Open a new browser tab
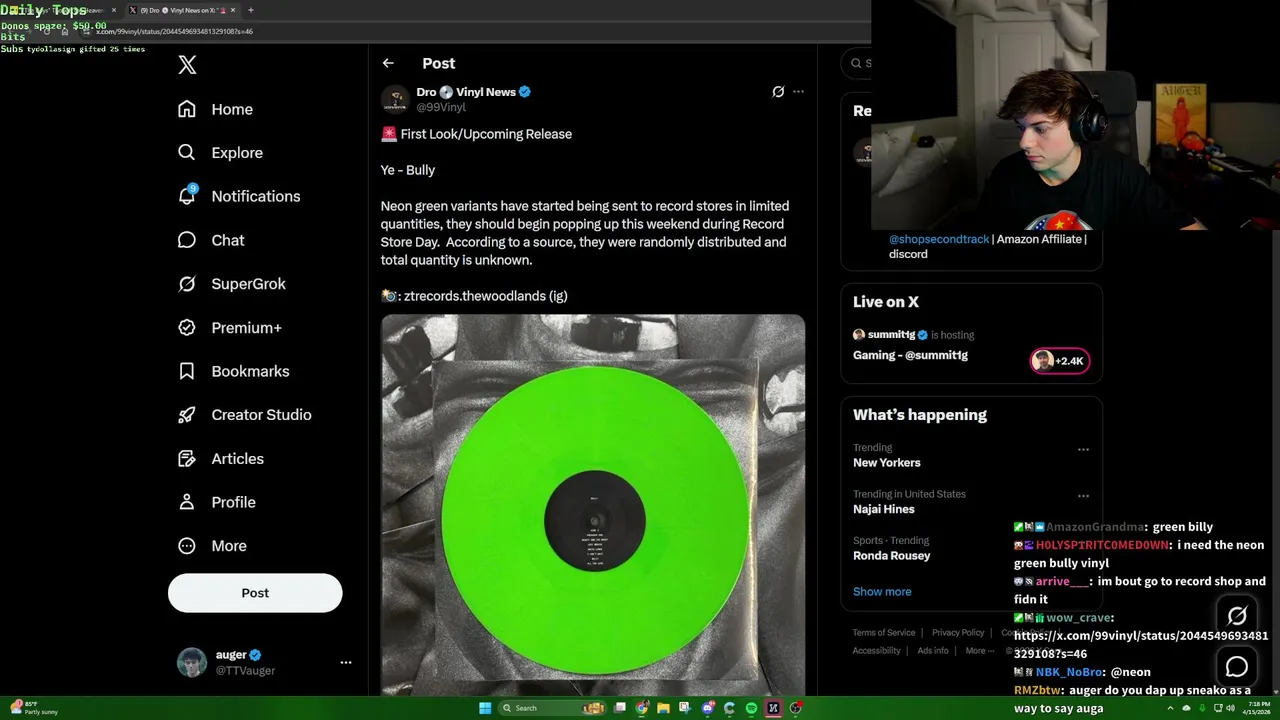1280x720 pixels. pyautogui.click(x=250, y=10)
